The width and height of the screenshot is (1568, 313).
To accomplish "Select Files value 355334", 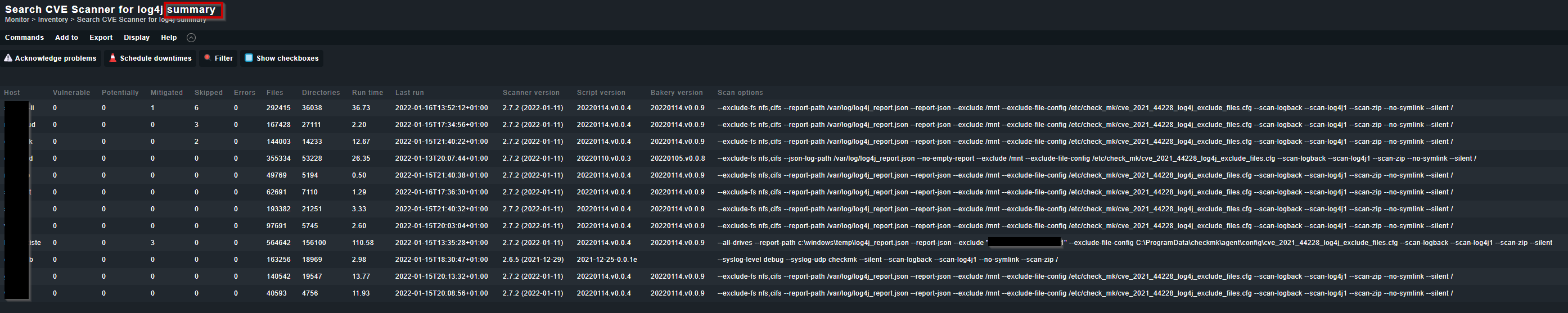I will [278, 158].
